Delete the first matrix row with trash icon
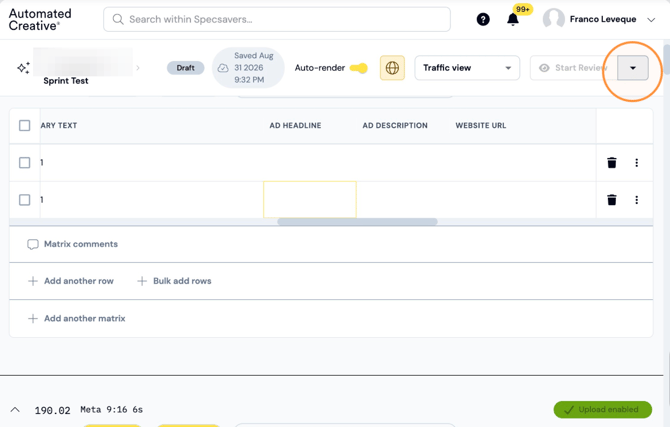Screen dimensions: 670x427 pyautogui.click(x=612, y=162)
